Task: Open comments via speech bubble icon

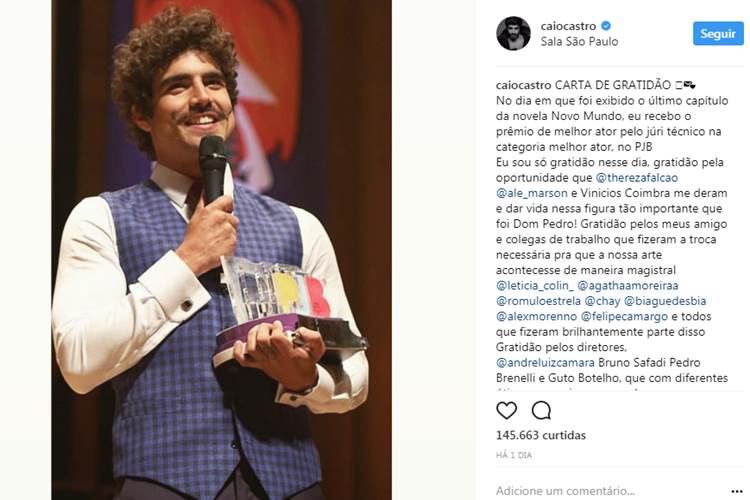Action: (541, 411)
